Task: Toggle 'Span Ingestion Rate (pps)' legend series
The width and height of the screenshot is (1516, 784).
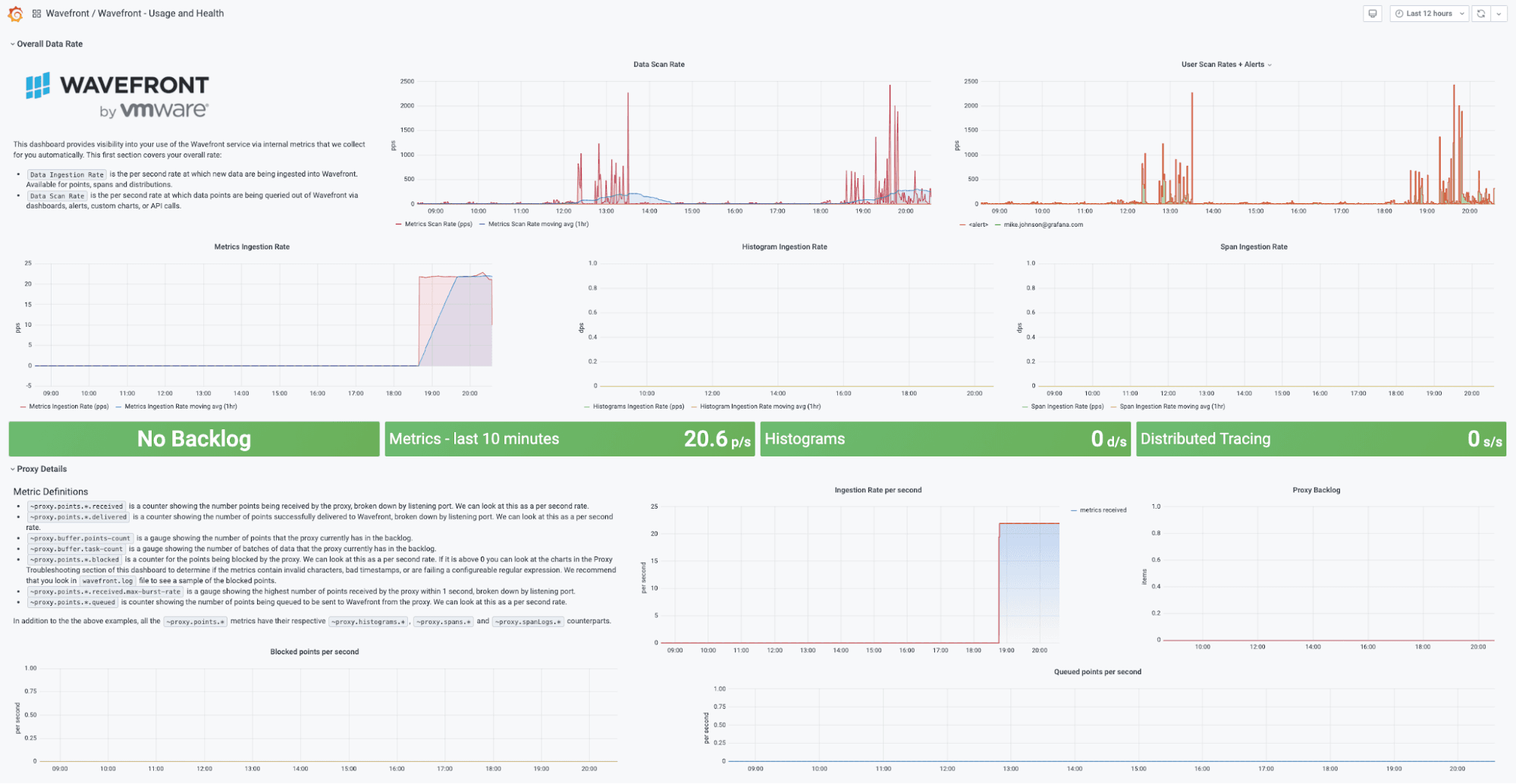Action: pos(1067,407)
